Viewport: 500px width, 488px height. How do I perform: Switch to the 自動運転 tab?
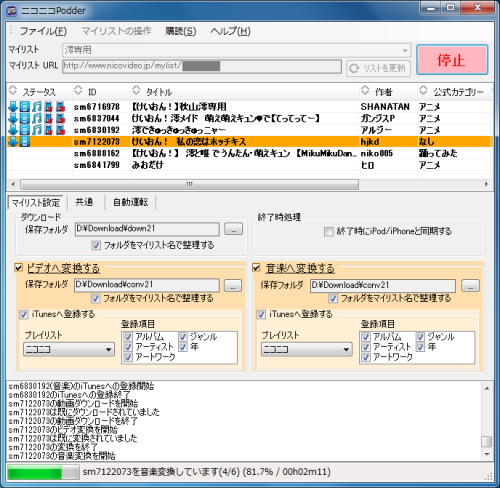130,202
